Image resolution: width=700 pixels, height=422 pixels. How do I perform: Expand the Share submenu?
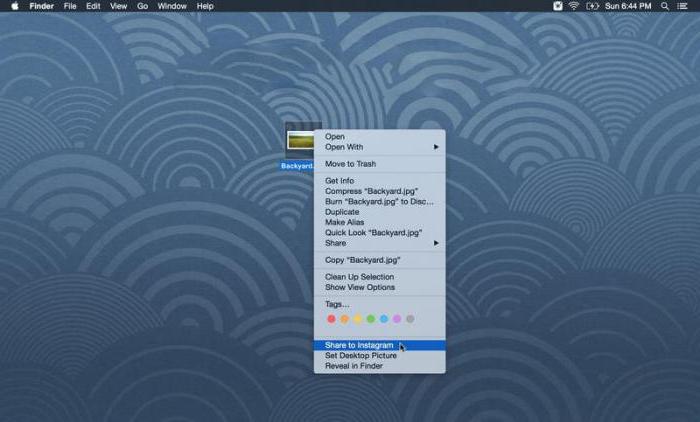[379, 243]
